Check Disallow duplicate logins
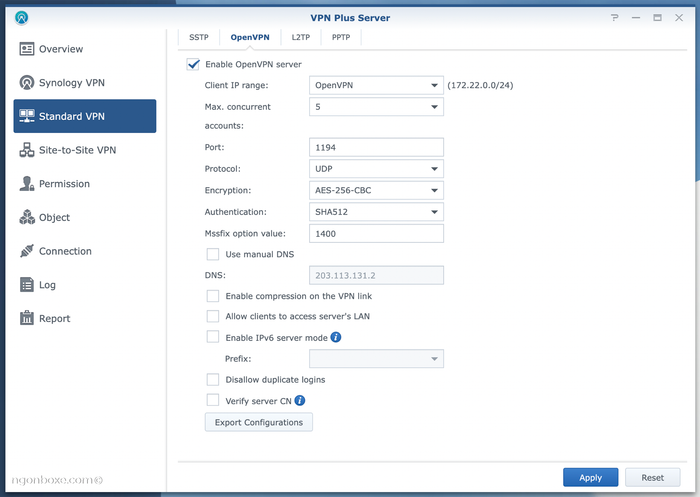This screenshot has height=497, width=700. pyautogui.click(x=213, y=380)
